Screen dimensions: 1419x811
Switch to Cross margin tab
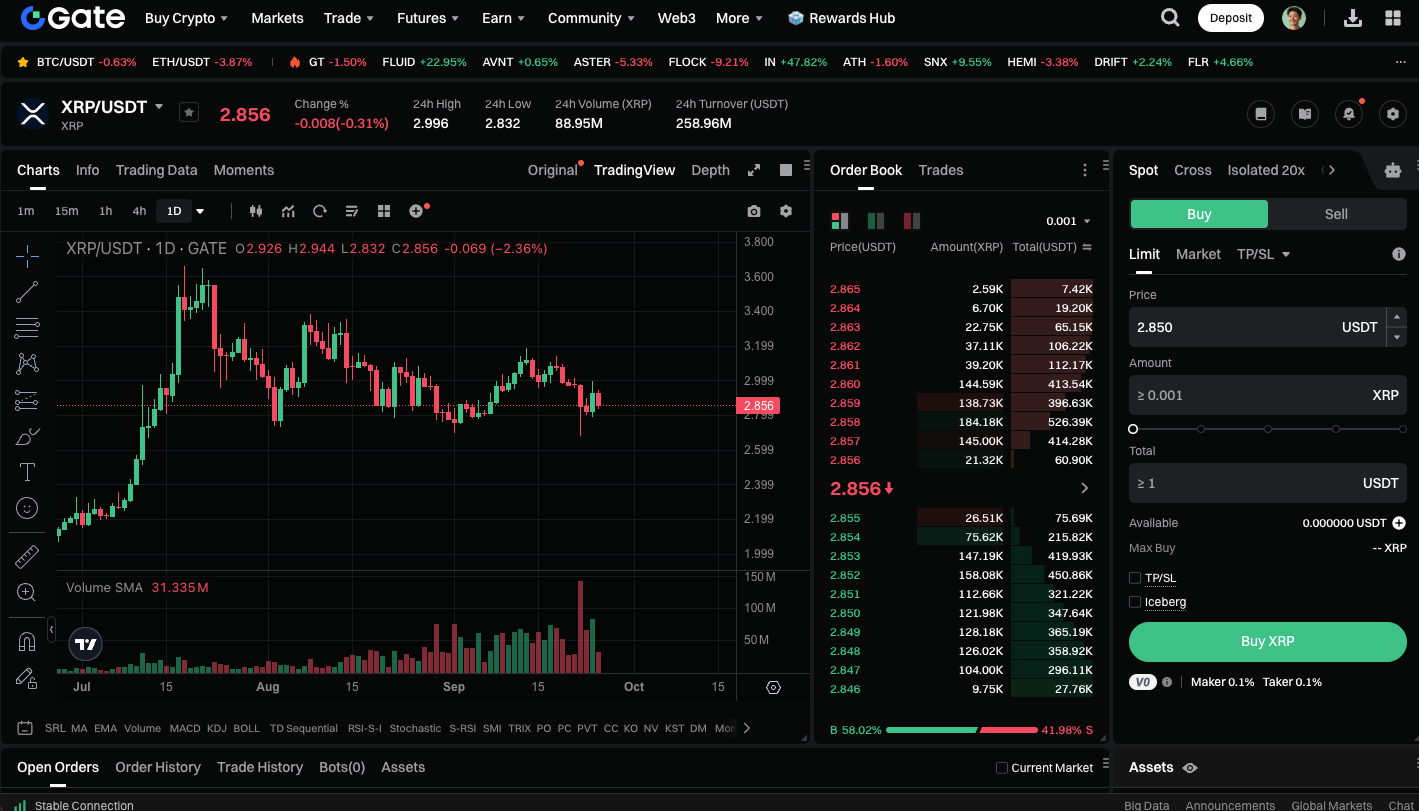1192,170
